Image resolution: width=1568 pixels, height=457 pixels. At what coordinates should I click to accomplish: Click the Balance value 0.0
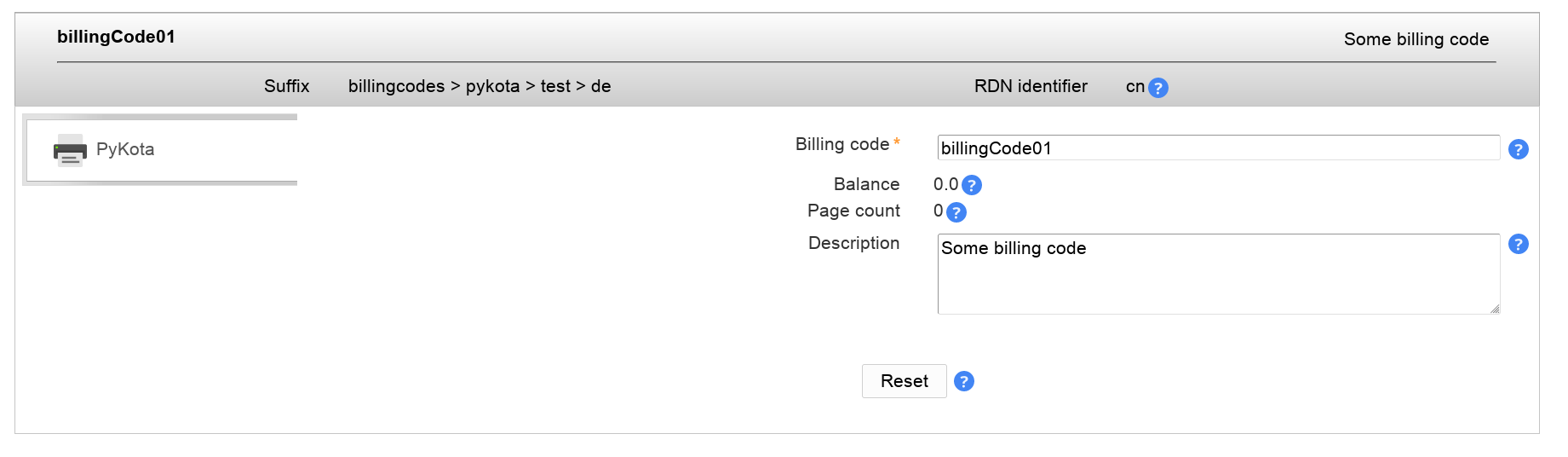tap(945, 184)
